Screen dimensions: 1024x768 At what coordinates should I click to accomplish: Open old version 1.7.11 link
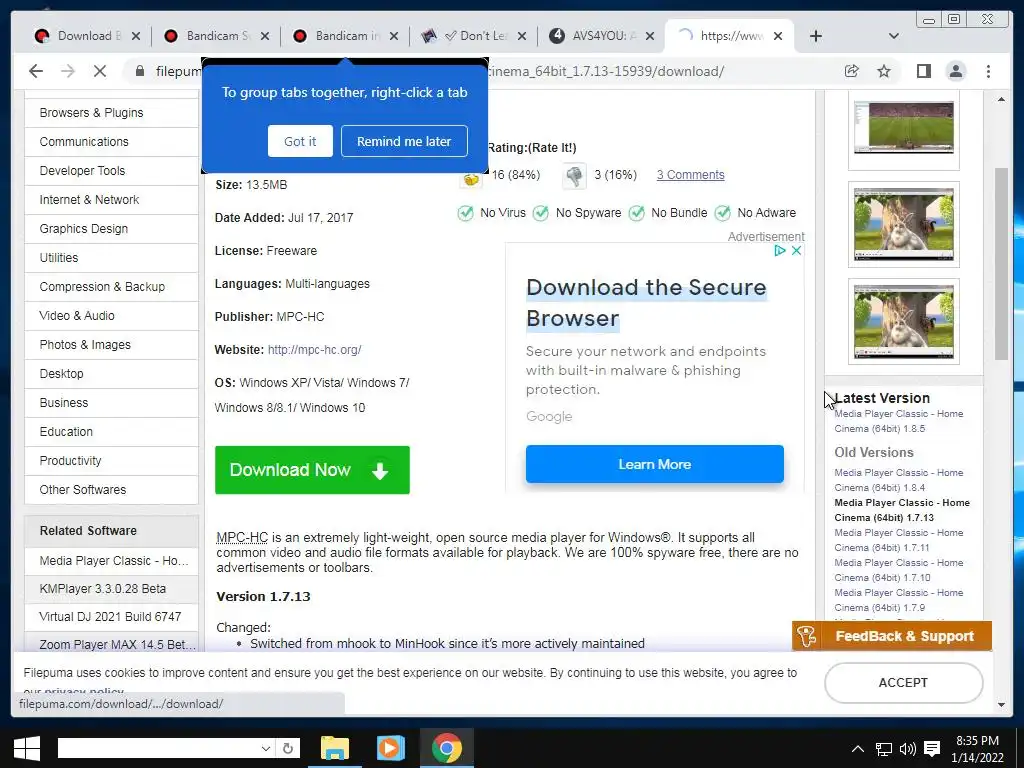pyautogui.click(x=899, y=540)
